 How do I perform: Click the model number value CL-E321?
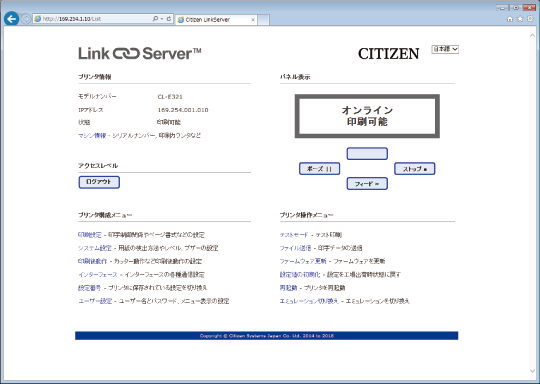tap(170, 97)
